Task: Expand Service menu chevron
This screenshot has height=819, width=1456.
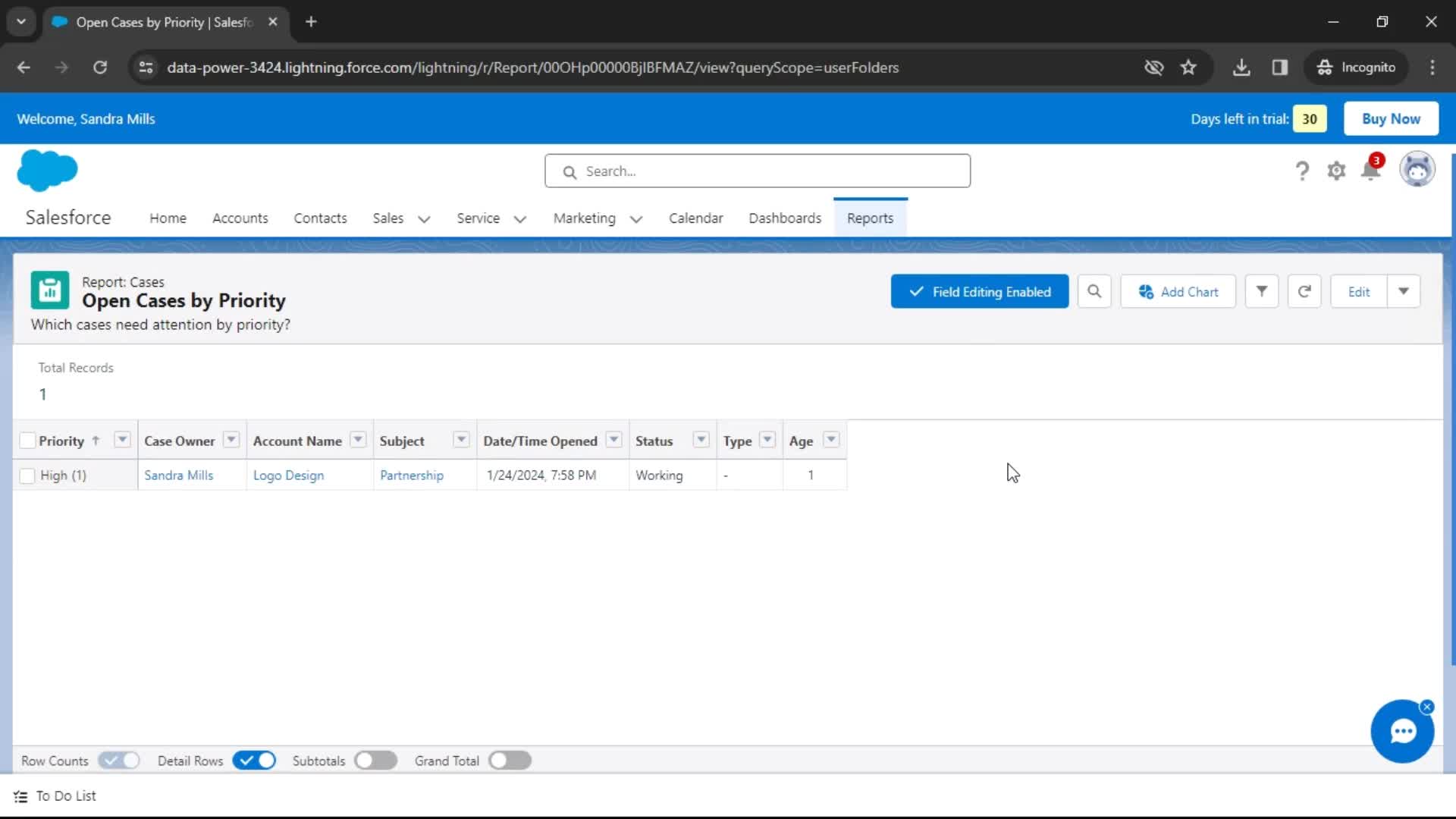Action: [520, 219]
